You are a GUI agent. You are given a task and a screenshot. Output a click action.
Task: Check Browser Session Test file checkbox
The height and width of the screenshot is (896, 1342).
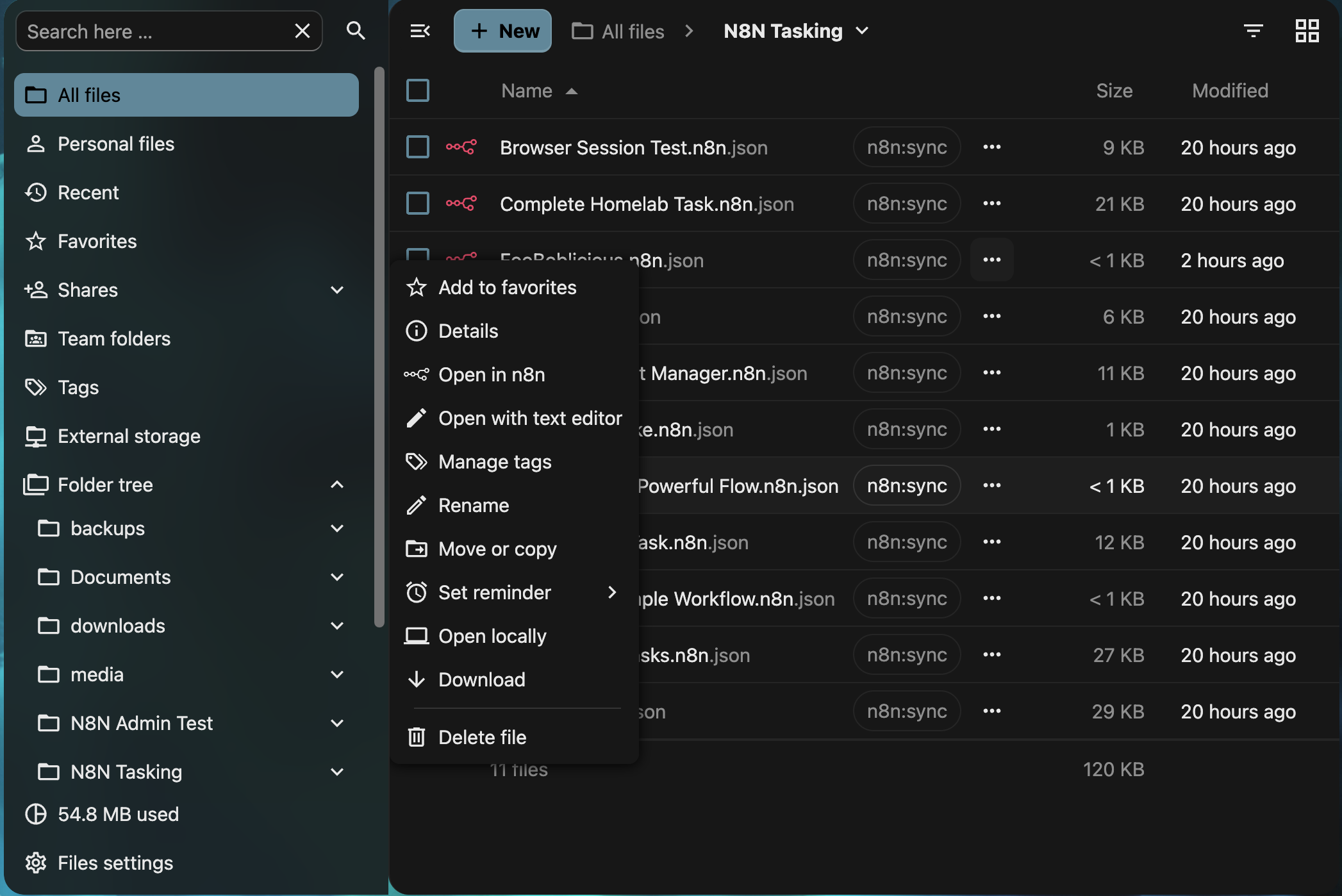tap(418, 147)
